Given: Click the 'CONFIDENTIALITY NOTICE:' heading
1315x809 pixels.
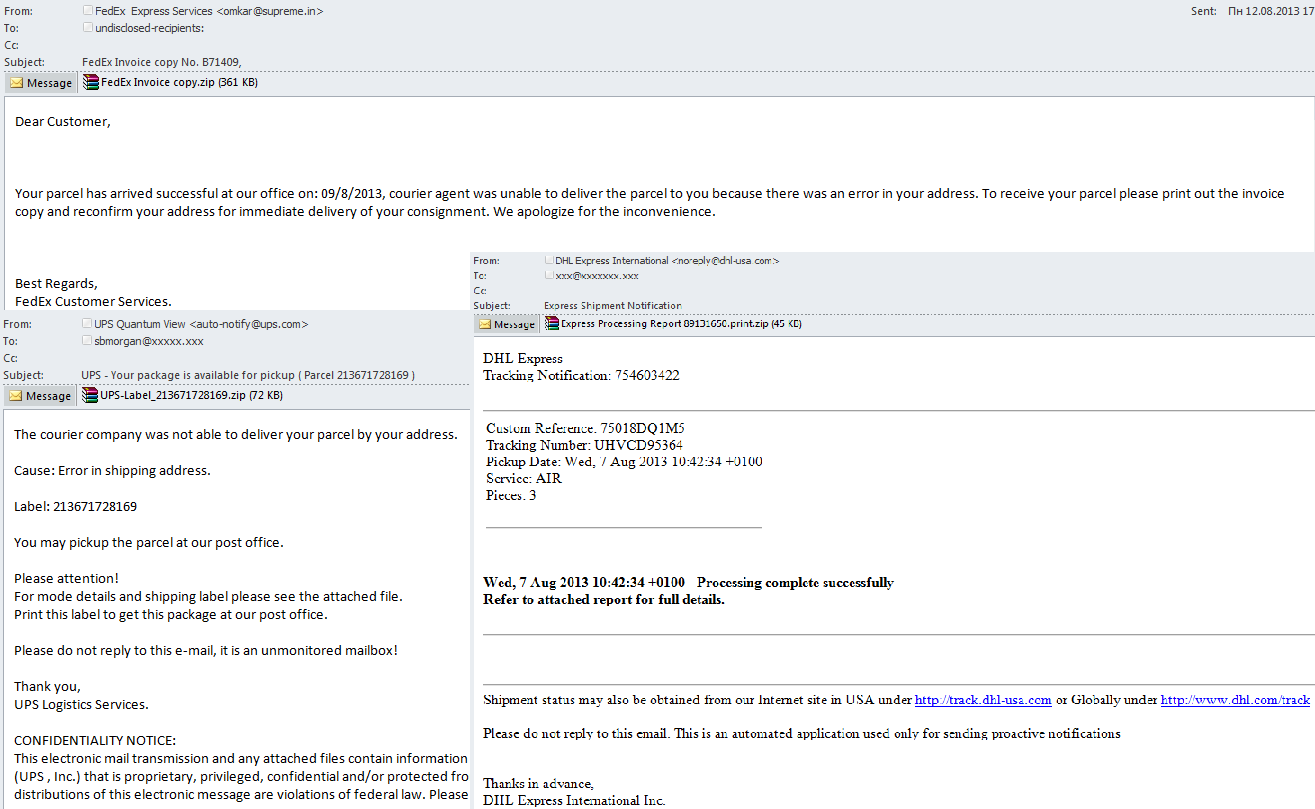Looking at the screenshot, I should [95, 741].
